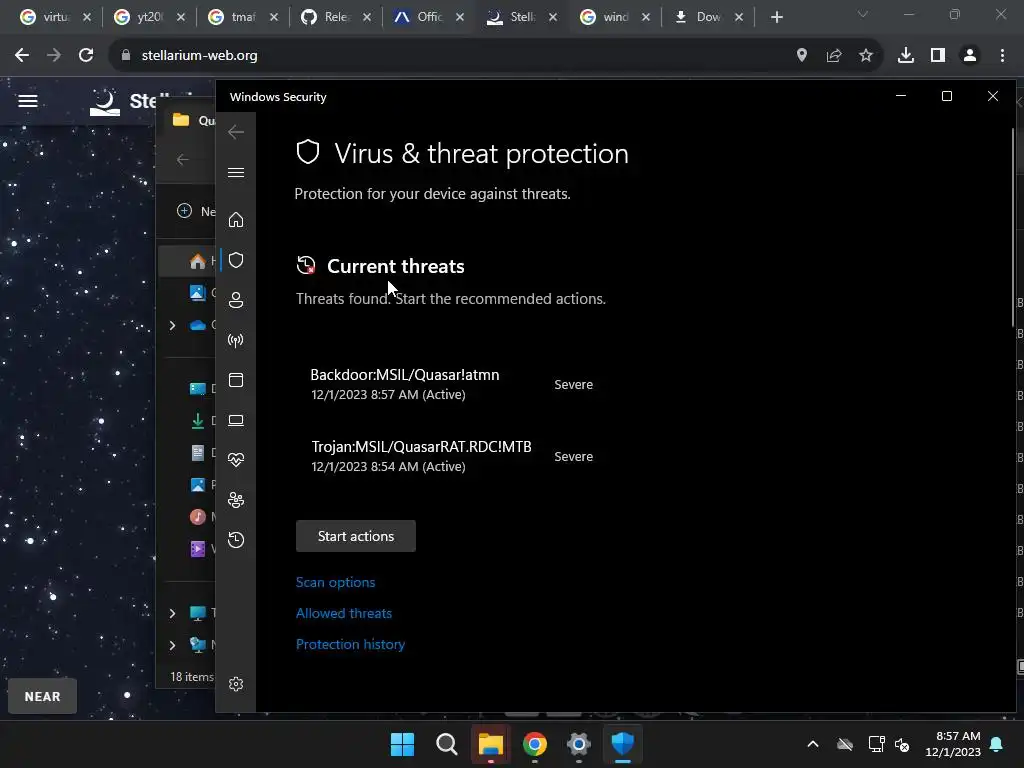Toggle Windows Security navigation hamburger menu
This screenshot has width=1024, height=768.
click(x=236, y=172)
